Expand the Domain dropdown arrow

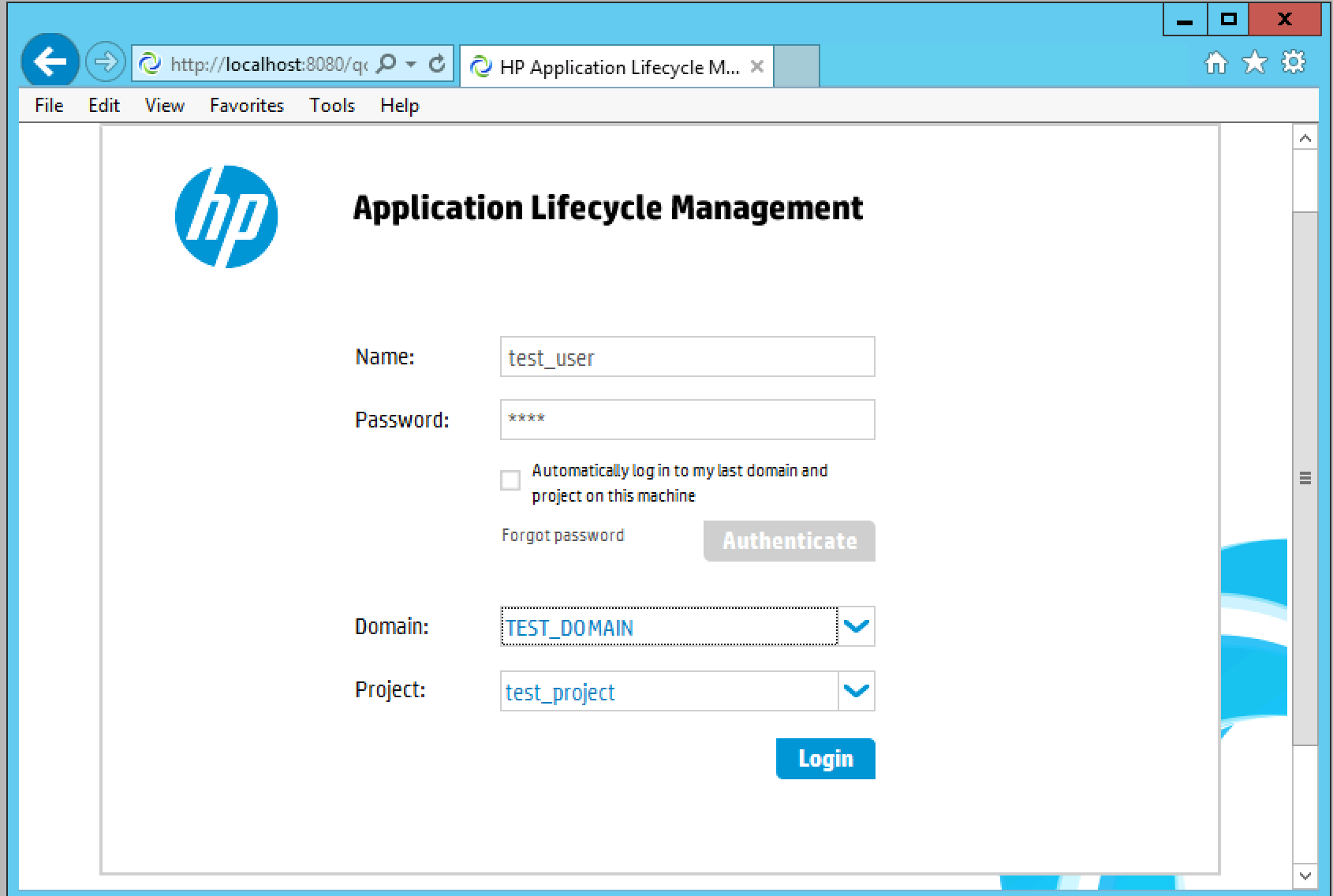pos(857,626)
